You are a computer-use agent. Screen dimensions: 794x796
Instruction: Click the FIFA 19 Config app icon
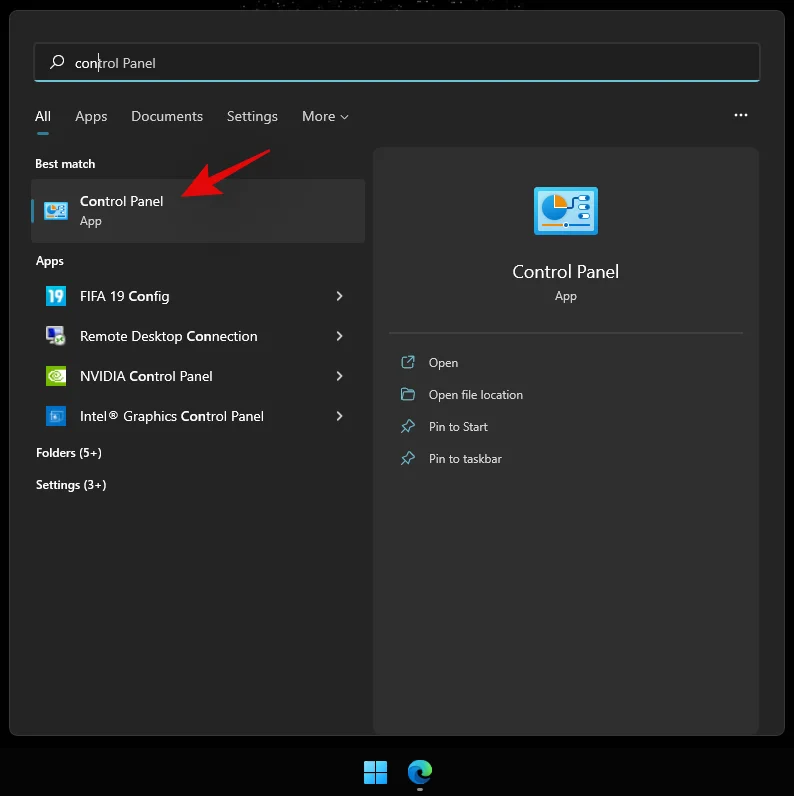(x=56, y=296)
